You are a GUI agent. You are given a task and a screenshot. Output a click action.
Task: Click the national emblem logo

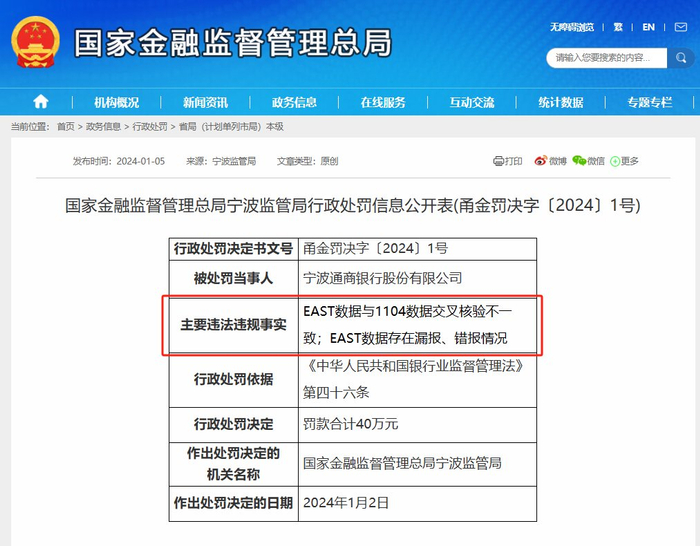tap(35, 42)
